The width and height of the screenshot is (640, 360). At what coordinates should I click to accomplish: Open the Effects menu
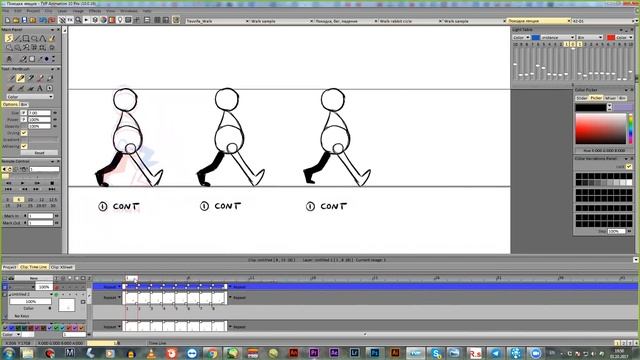pos(95,11)
